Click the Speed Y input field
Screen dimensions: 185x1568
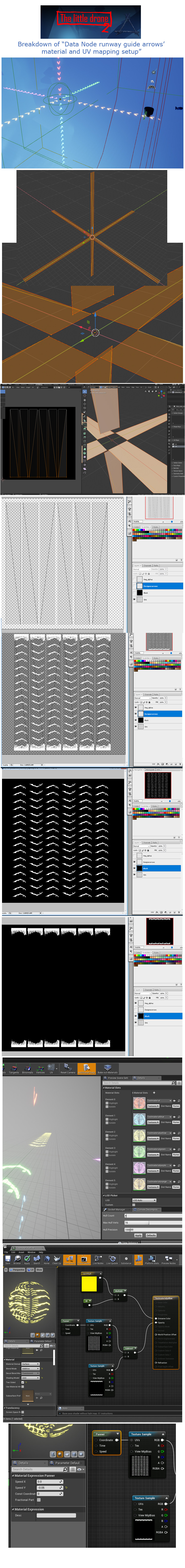(50, 1488)
